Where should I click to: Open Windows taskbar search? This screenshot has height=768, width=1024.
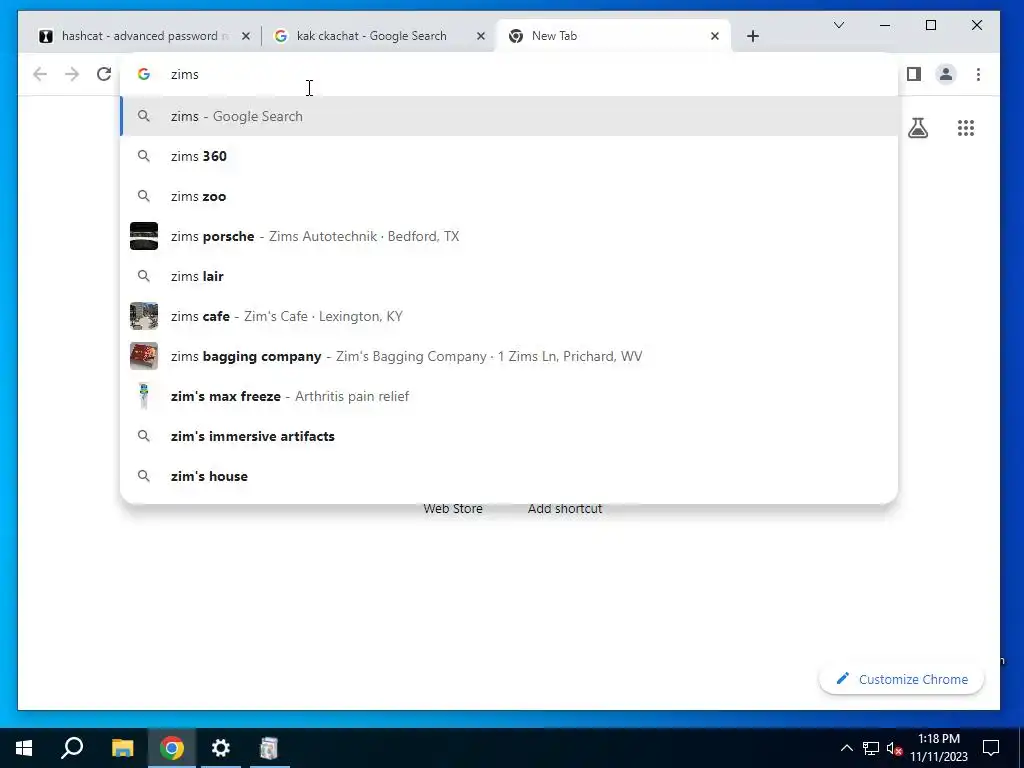72,748
